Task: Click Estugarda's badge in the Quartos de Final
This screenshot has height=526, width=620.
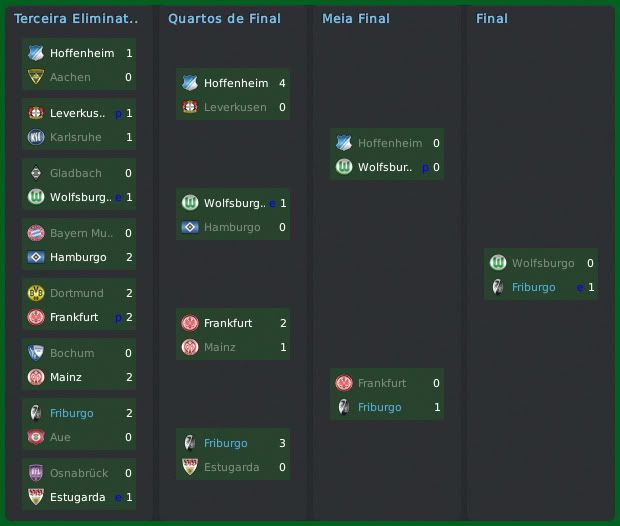Action: point(190,467)
